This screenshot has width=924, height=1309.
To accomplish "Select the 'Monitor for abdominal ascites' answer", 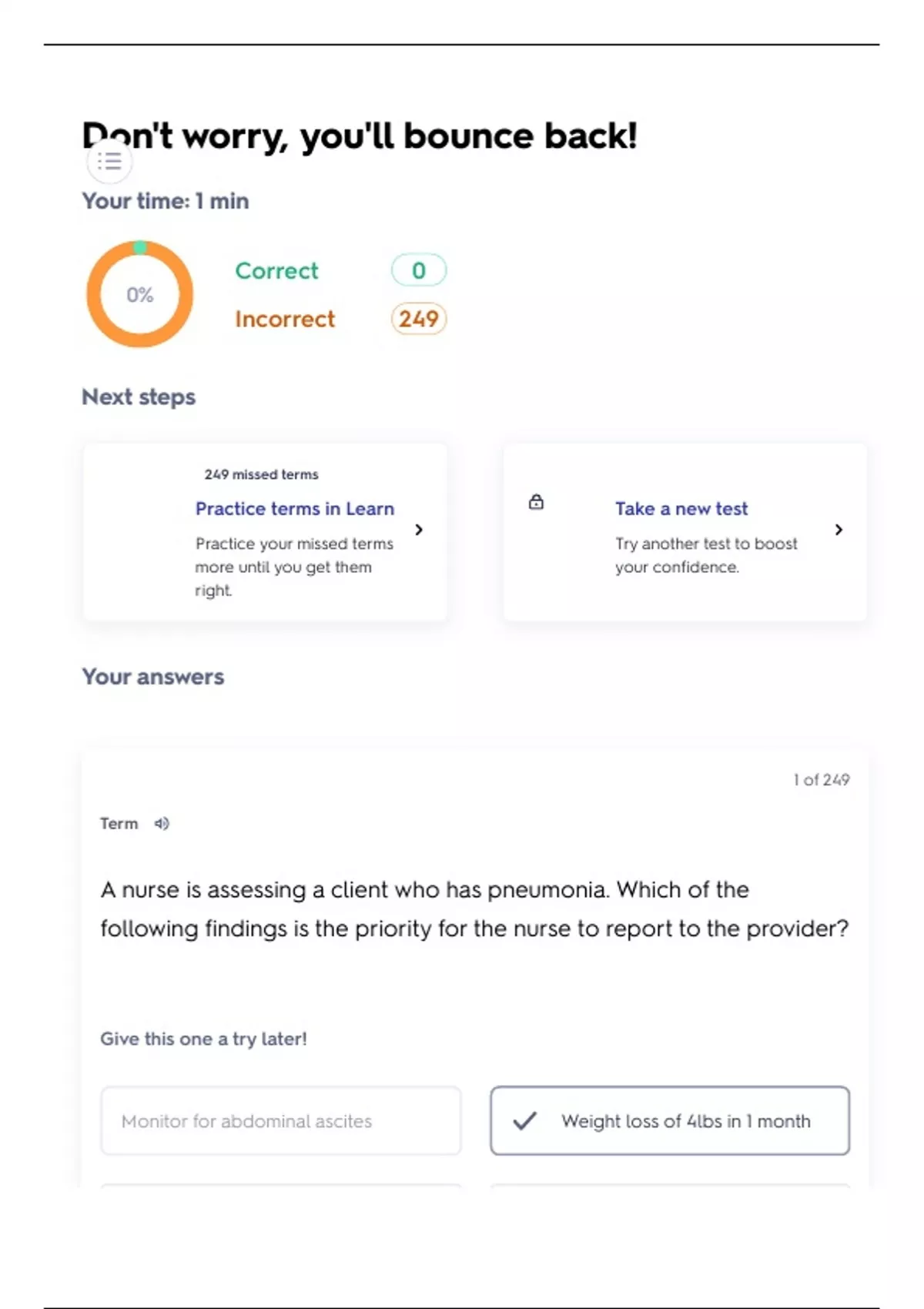I will 281,1121.
